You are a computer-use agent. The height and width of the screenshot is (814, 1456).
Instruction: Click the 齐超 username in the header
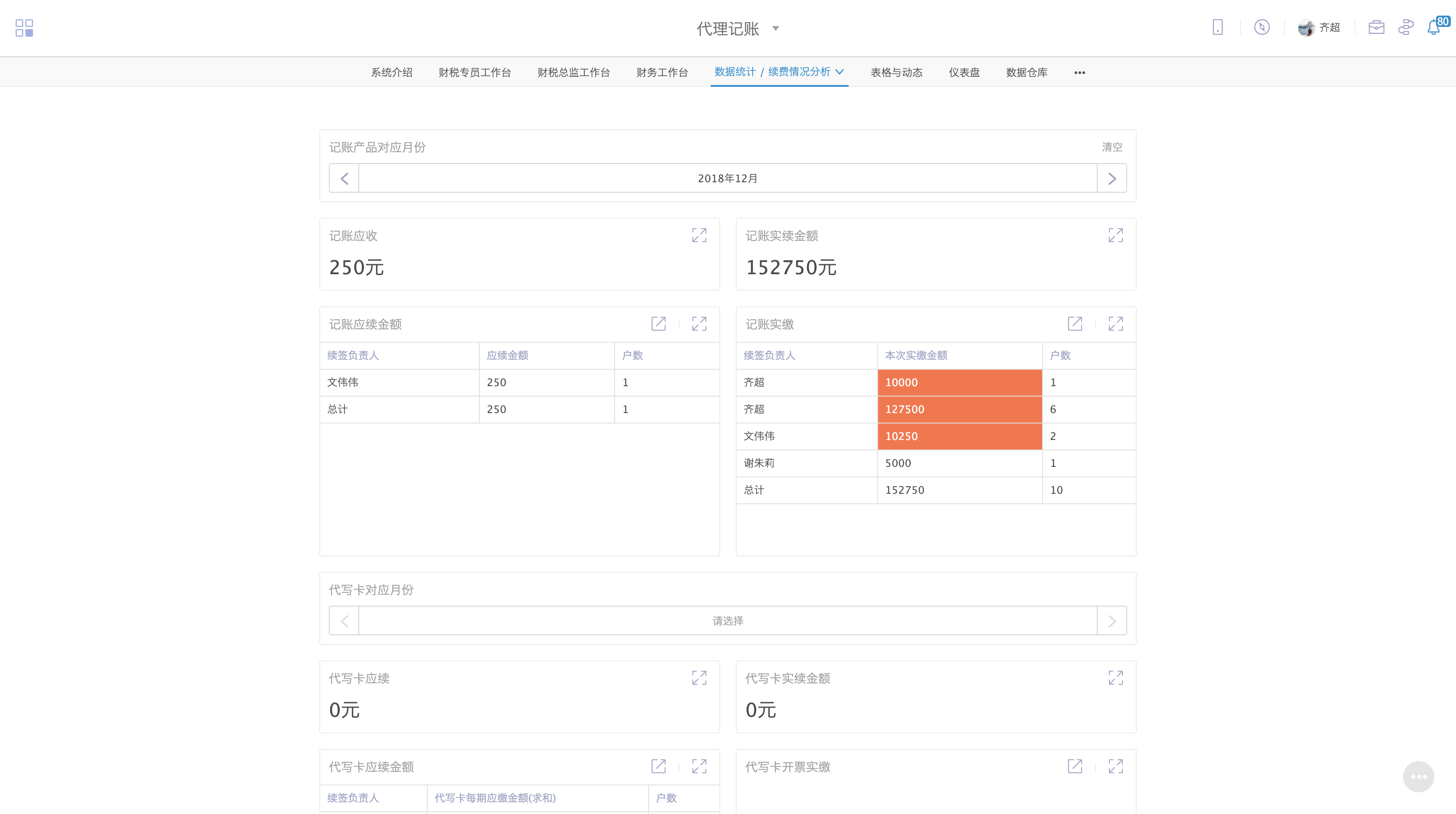coord(1329,27)
